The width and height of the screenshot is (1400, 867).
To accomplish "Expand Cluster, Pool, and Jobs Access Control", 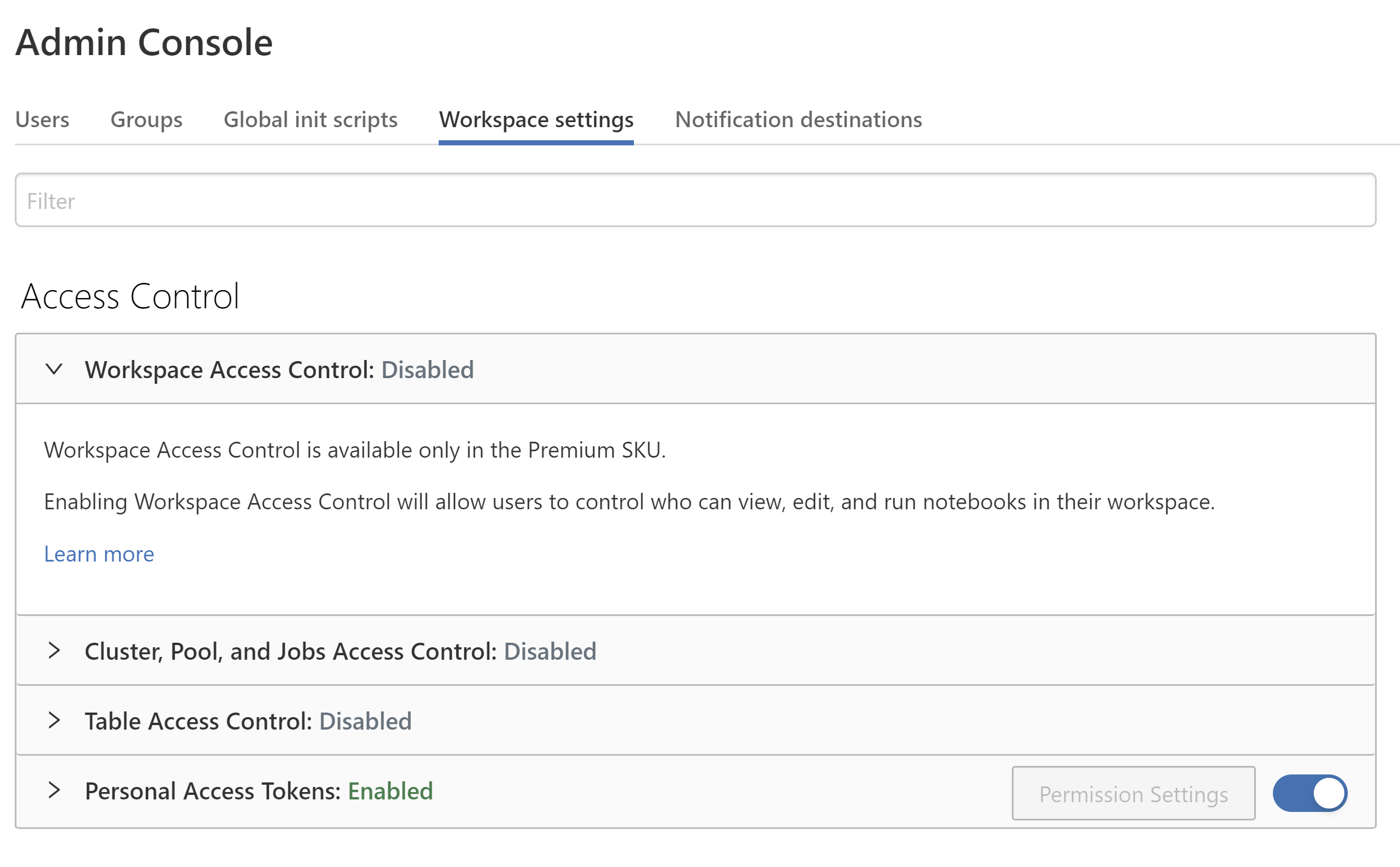I will pyautogui.click(x=55, y=651).
